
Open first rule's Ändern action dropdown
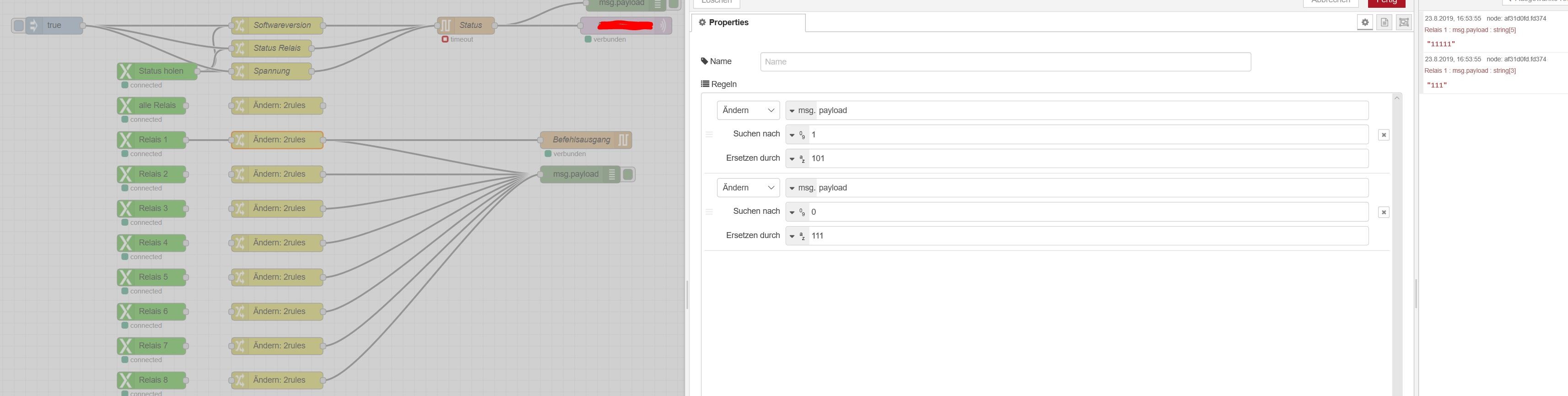[748, 110]
